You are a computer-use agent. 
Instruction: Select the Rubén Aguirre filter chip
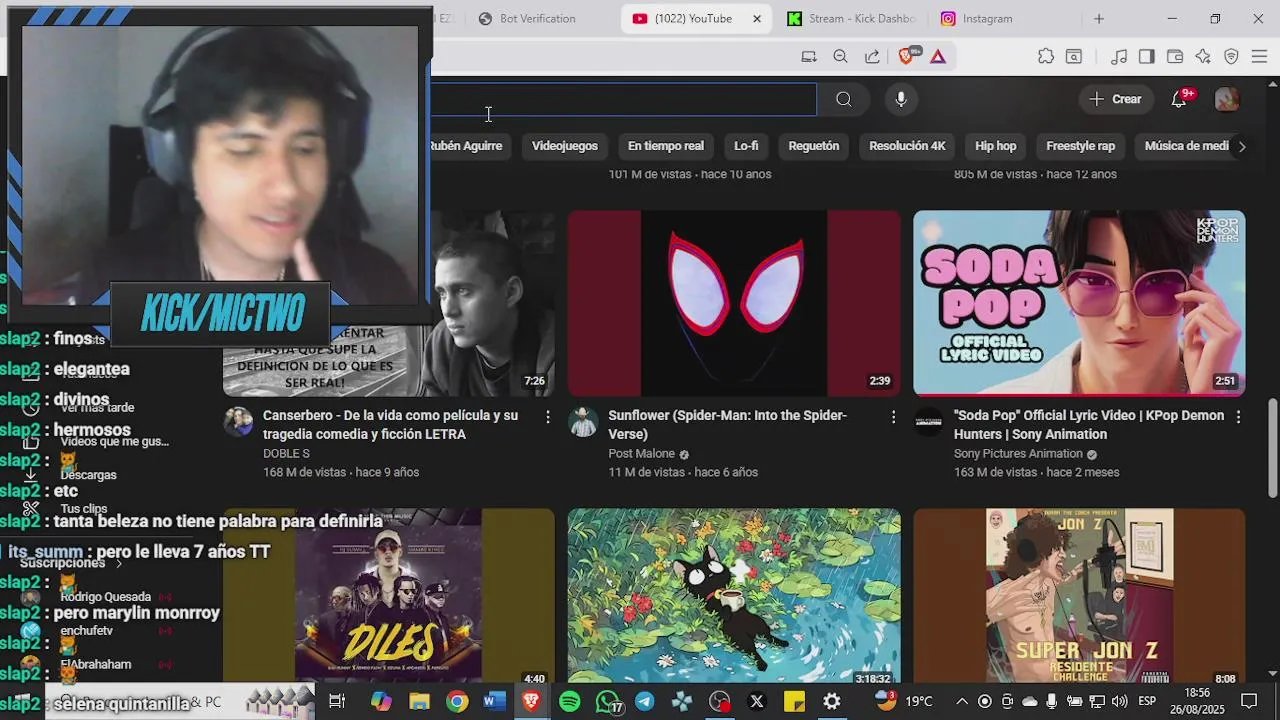[465, 146]
